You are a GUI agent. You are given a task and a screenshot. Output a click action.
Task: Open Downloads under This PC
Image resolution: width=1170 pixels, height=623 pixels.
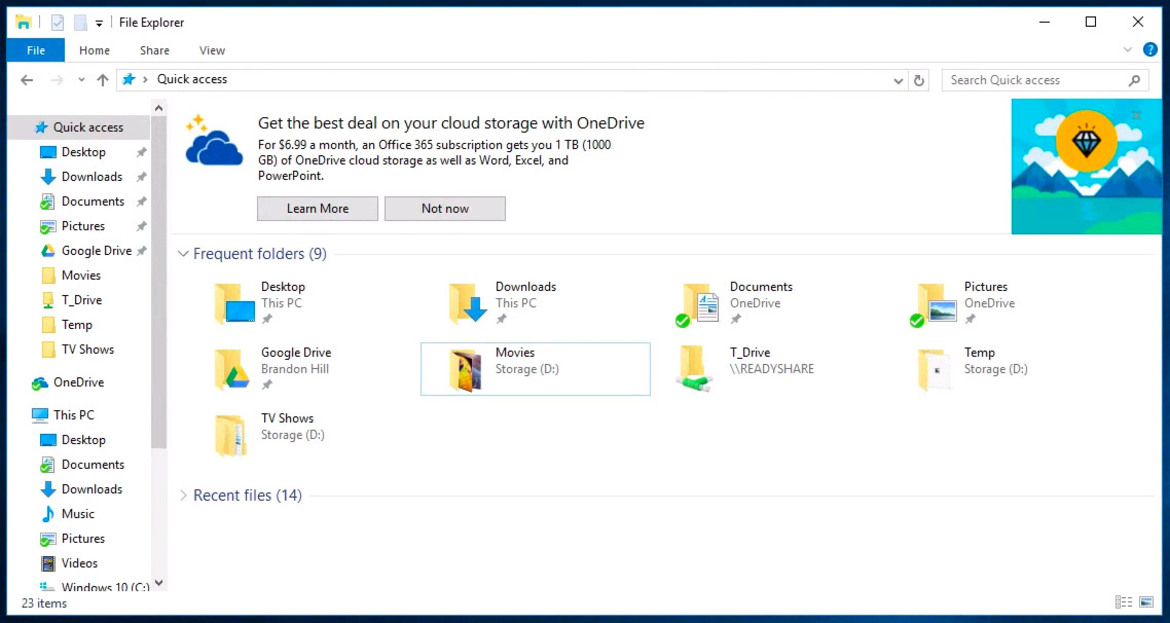tap(92, 489)
